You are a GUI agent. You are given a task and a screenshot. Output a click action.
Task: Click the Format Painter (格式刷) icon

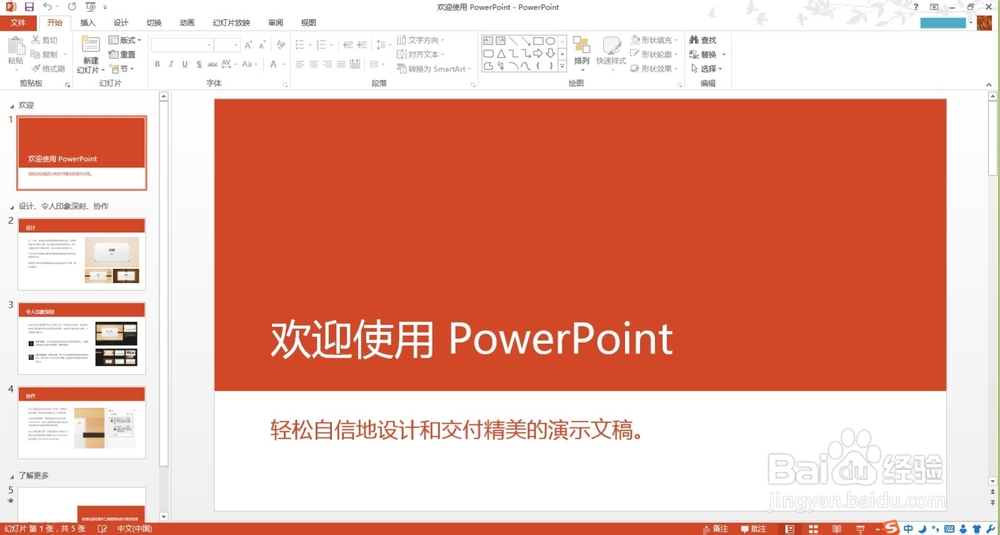36,68
